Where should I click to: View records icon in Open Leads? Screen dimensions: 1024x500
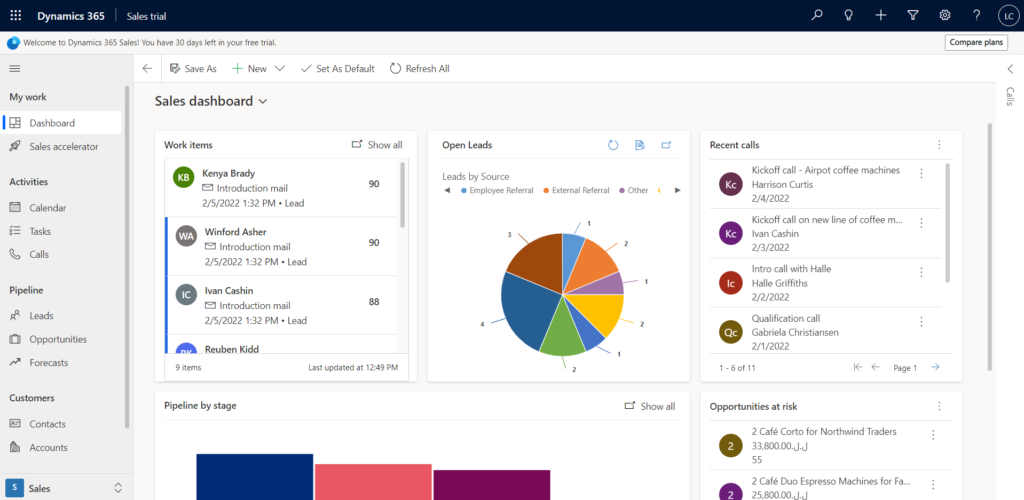[640, 145]
